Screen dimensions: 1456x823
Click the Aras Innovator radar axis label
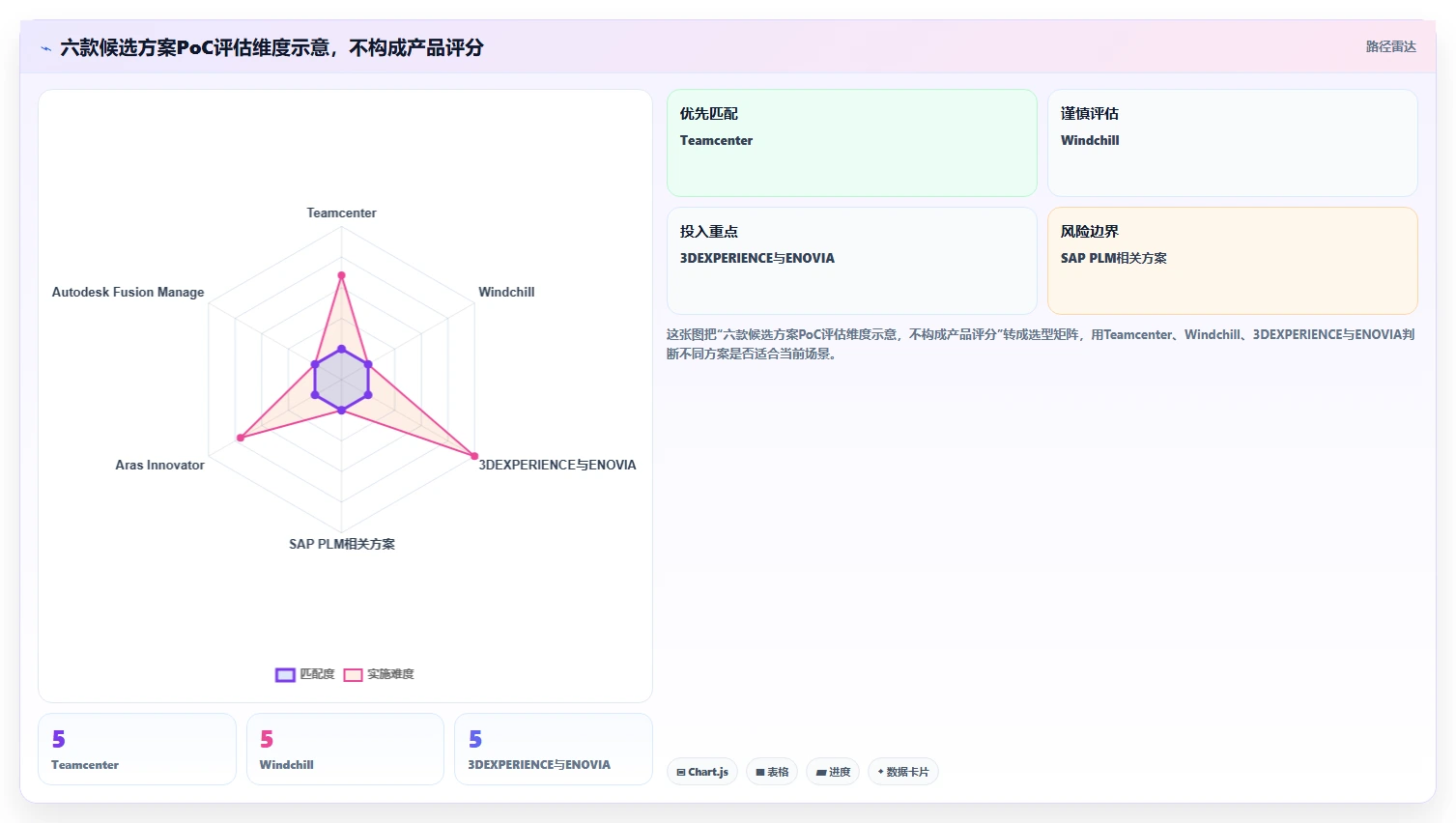(x=159, y=465)
